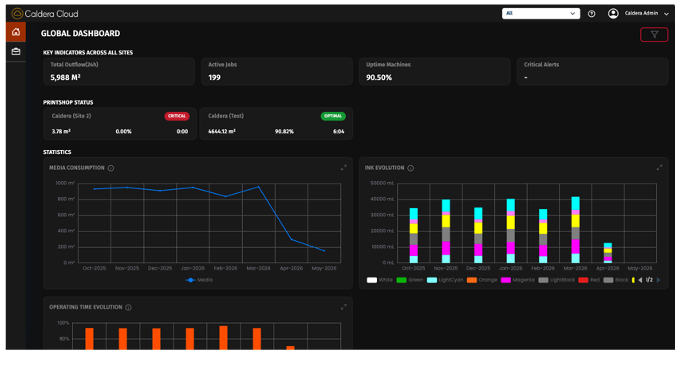Open the help question mark icon
This screenshot has width=675, height=374.
[591, 14]
